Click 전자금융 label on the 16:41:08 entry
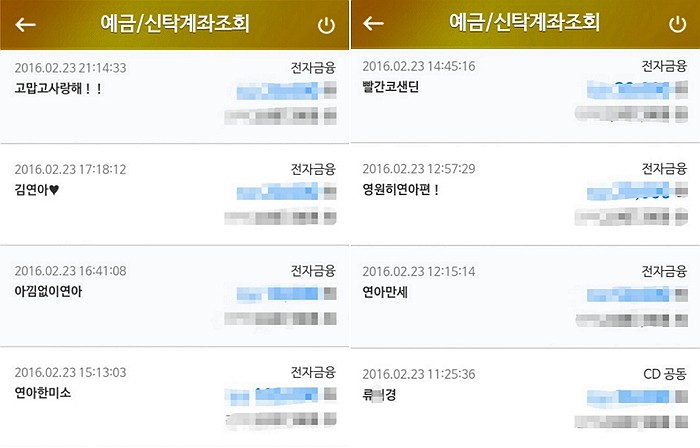Screen dimensions: 700x448 tap(313, 271)
